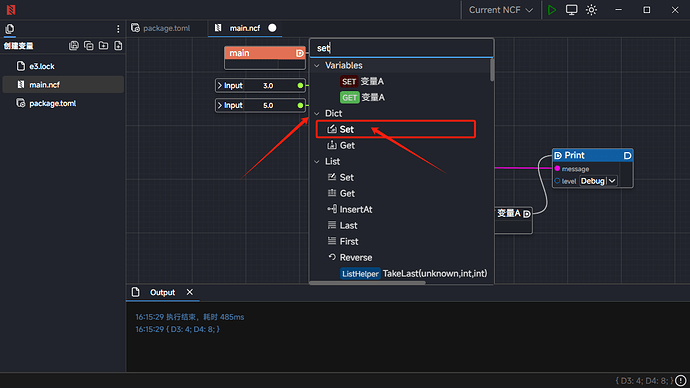Click the copy icon in sidebar toolbar
The image size is (690, 388).
point(88,46)
